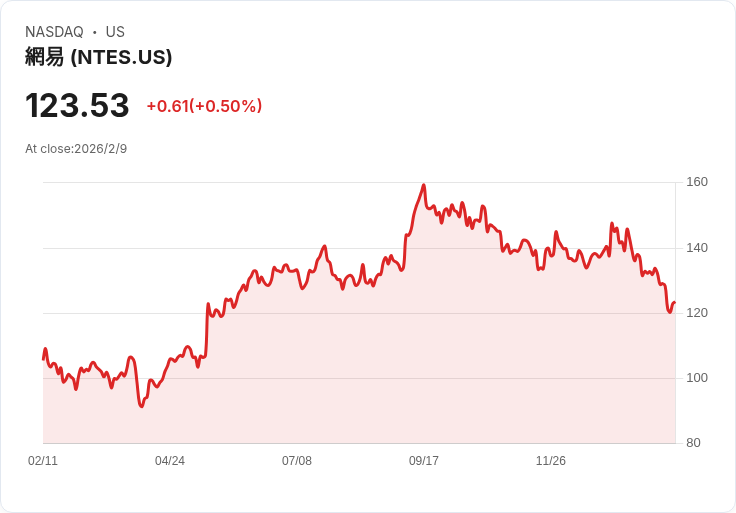Select the 80 y-axis label
This screenshot has width=736, height=513.
click(693, 443)
